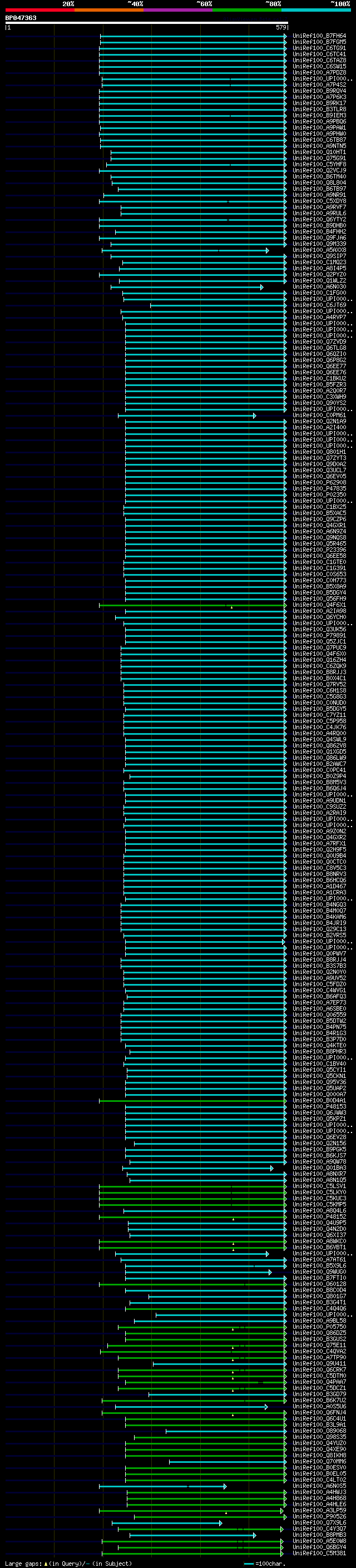Open the UniRef100_Q9FJA6 entry
The height and width of the screenshot is (1568, 356).
click(319, 238)
